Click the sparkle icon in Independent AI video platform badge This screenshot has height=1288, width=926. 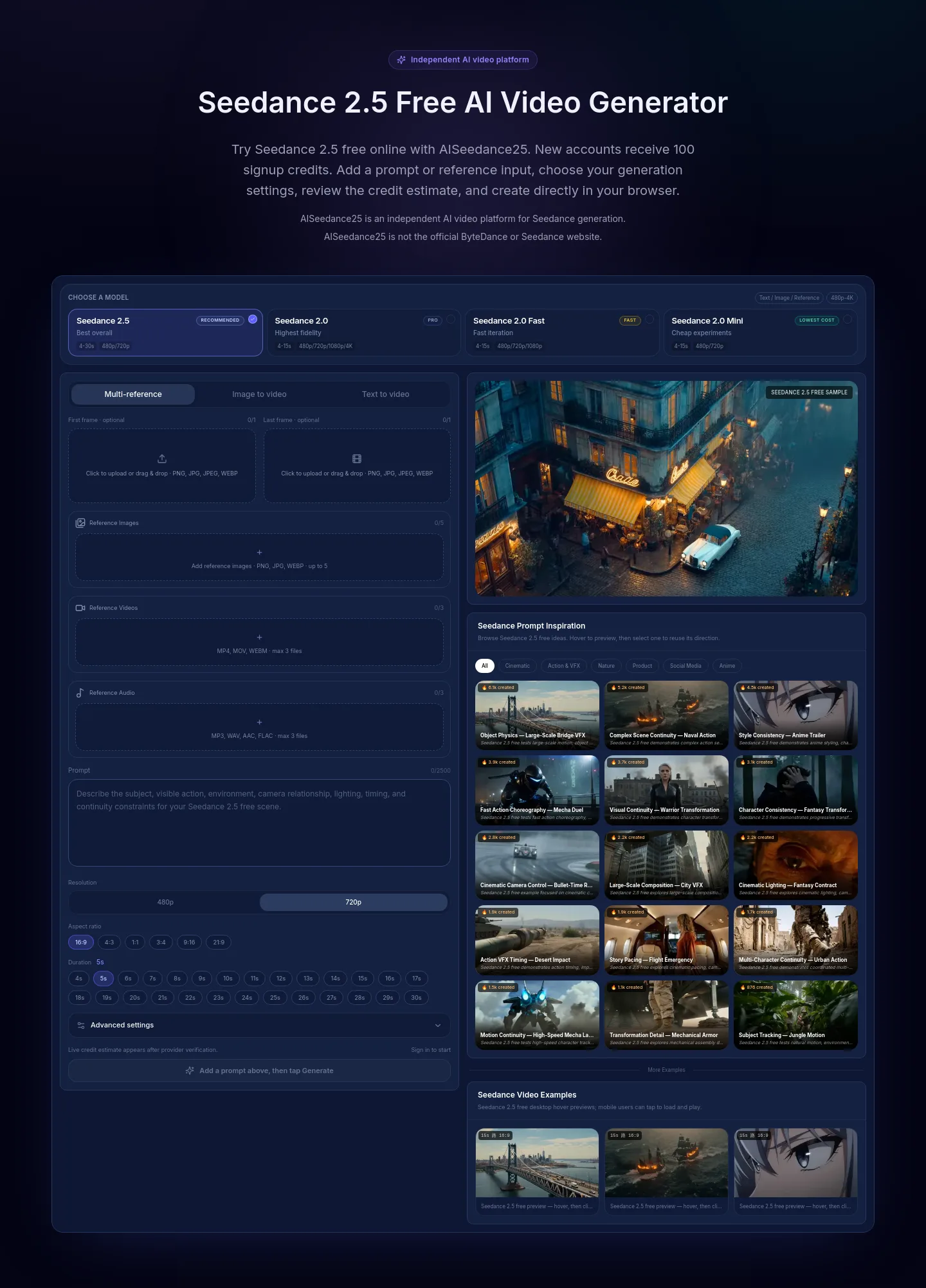coord(401,60)
